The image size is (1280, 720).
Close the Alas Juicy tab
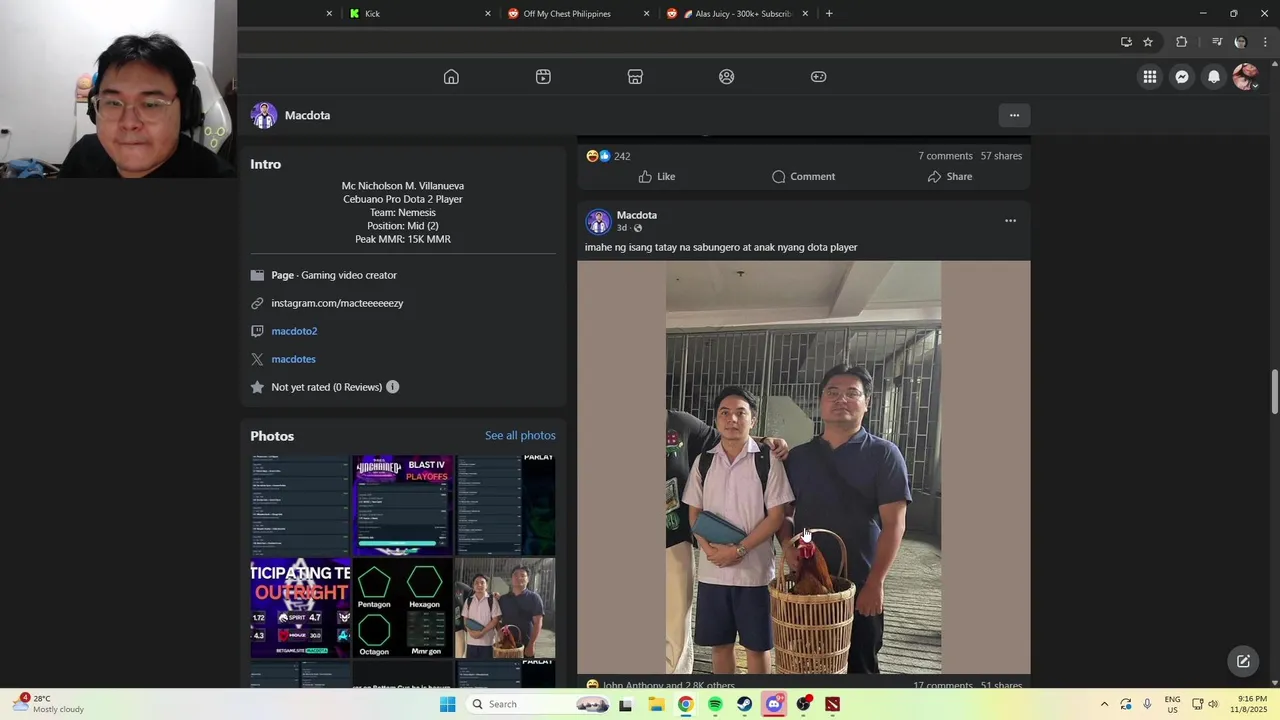805,14
